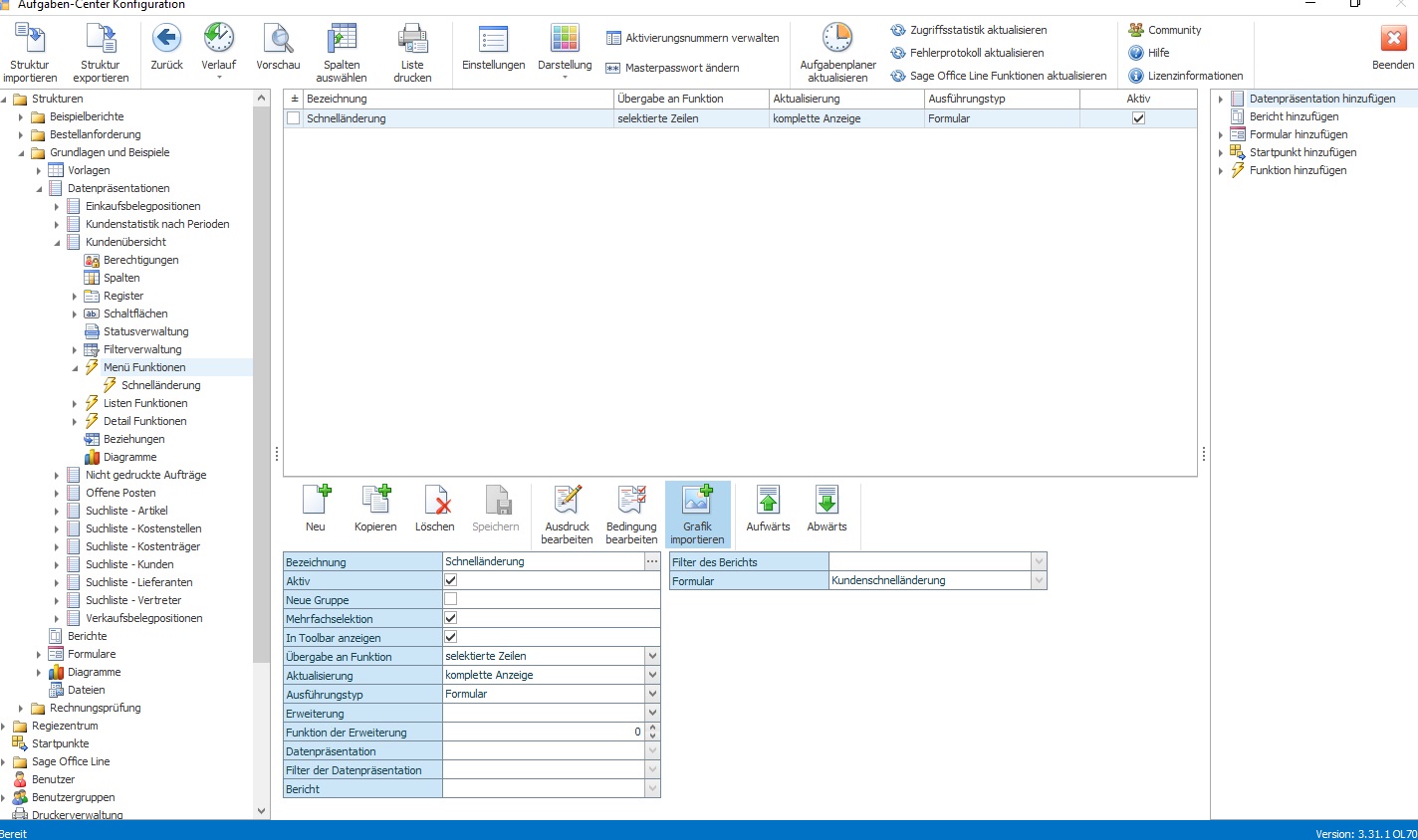Image resolution: width=1418 pixels, height=840 pixels.
Task: Open the Ausführungstyp dropdown
Action: point(652,694)
